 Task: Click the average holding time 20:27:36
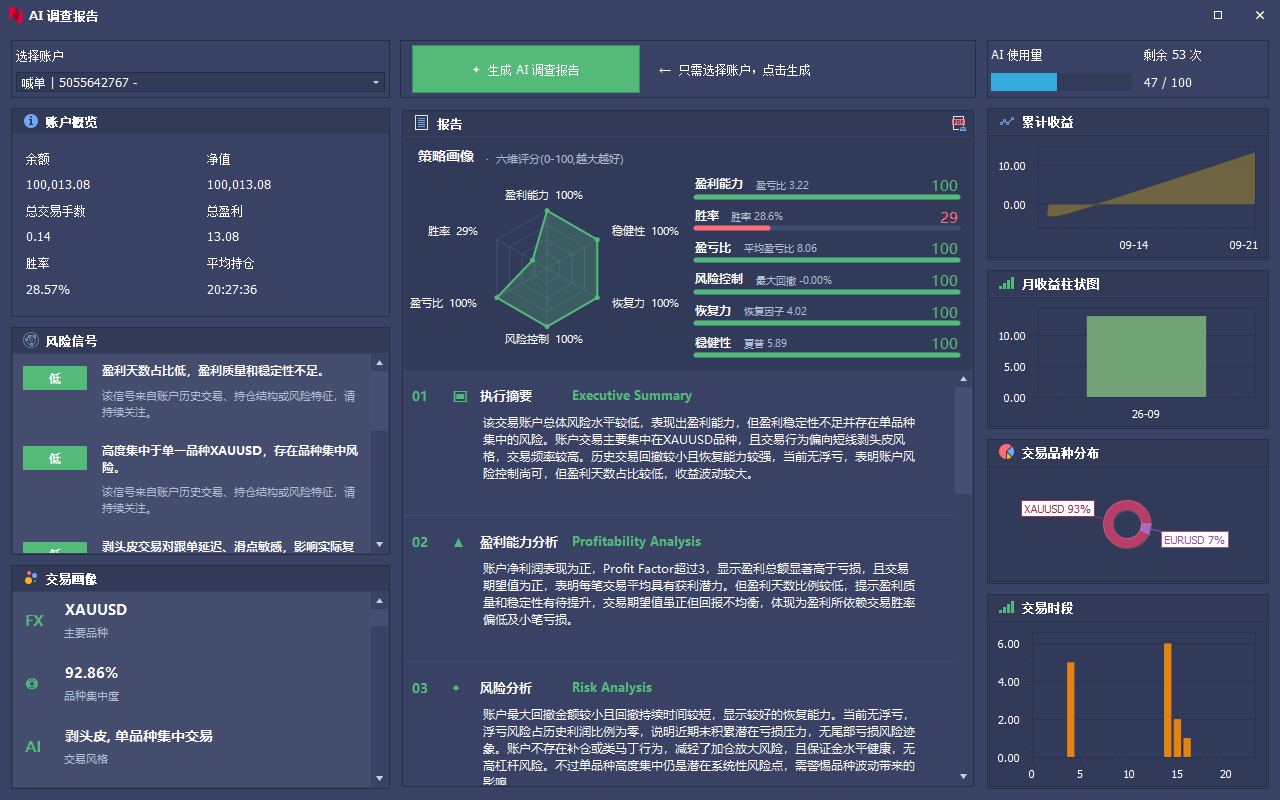(x=232, y=290)
